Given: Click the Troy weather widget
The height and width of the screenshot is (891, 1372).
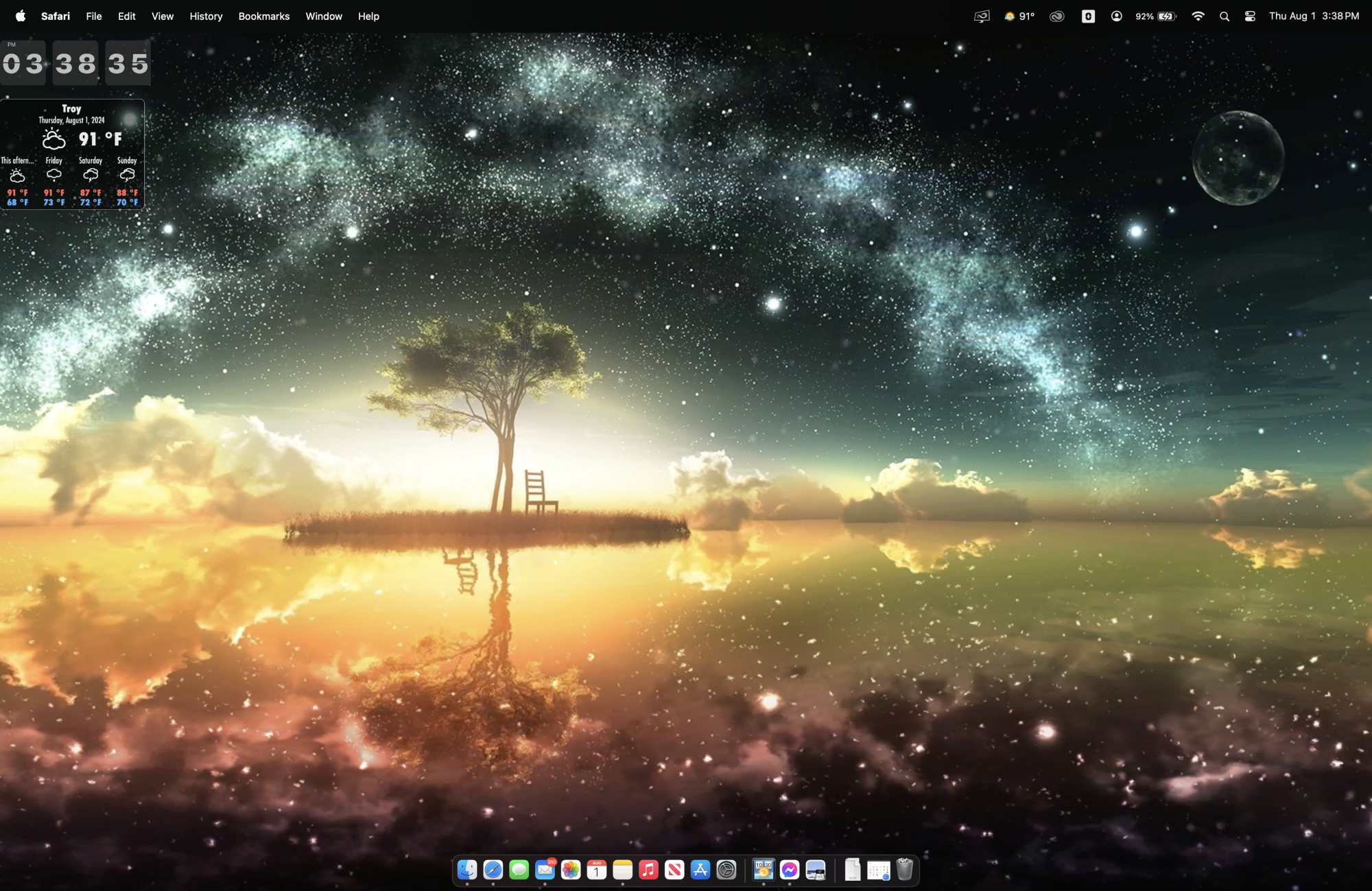Looking at the screenshot, I should [72, 154].
